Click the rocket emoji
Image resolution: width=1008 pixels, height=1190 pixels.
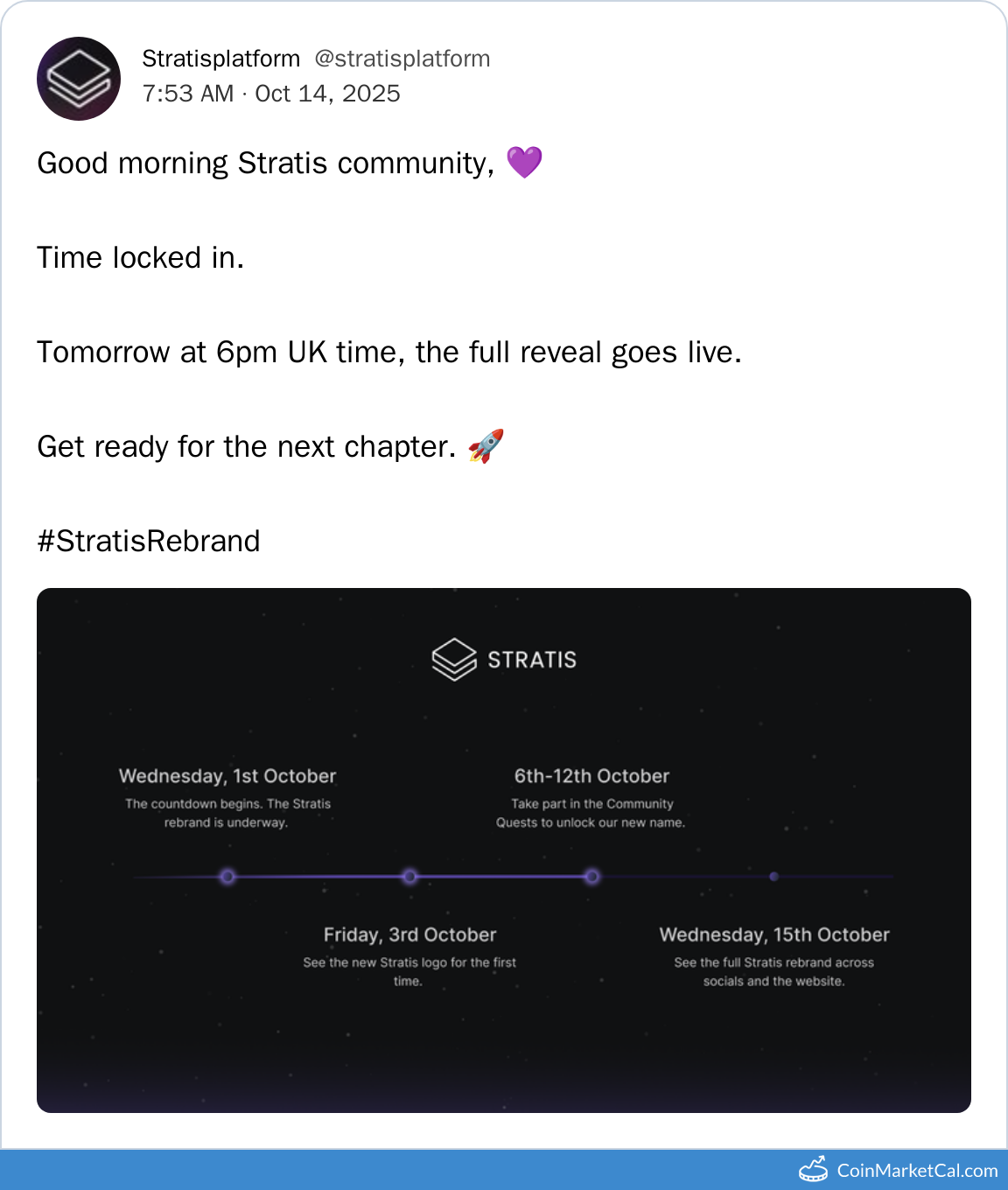tap(486, 446)
